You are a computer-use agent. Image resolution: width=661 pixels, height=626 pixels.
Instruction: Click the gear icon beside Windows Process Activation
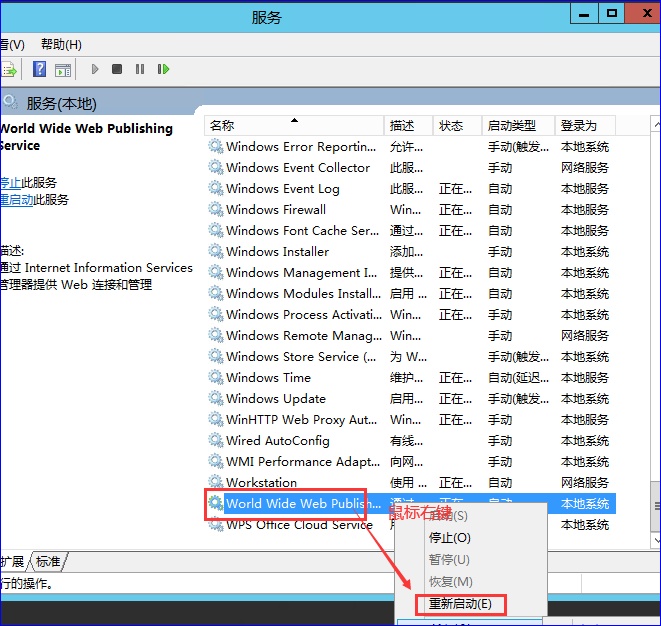216,314
